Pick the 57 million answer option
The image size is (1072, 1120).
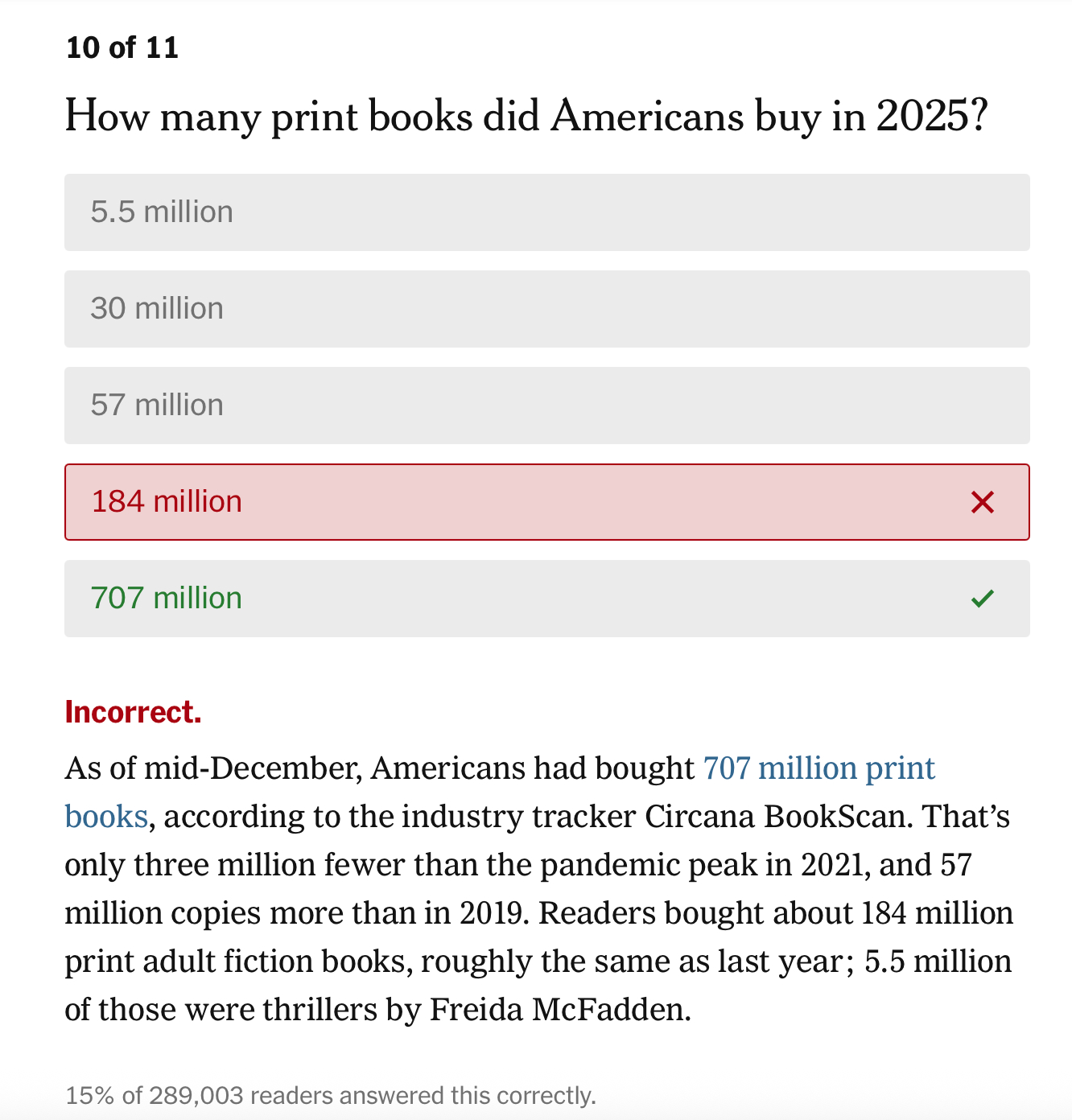click(x=546, y=406)
